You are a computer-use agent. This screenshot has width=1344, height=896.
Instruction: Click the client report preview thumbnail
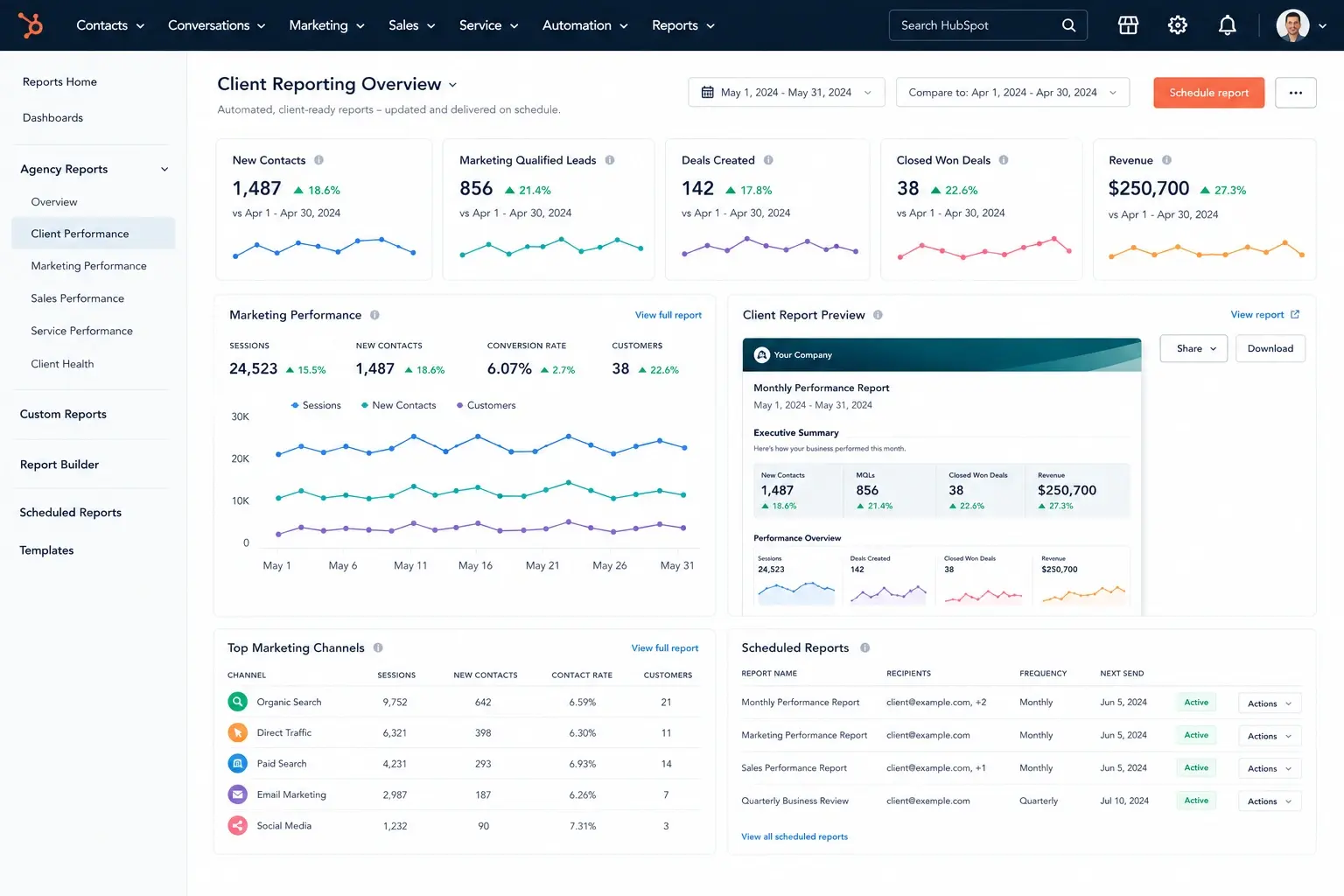click(942, 477)
